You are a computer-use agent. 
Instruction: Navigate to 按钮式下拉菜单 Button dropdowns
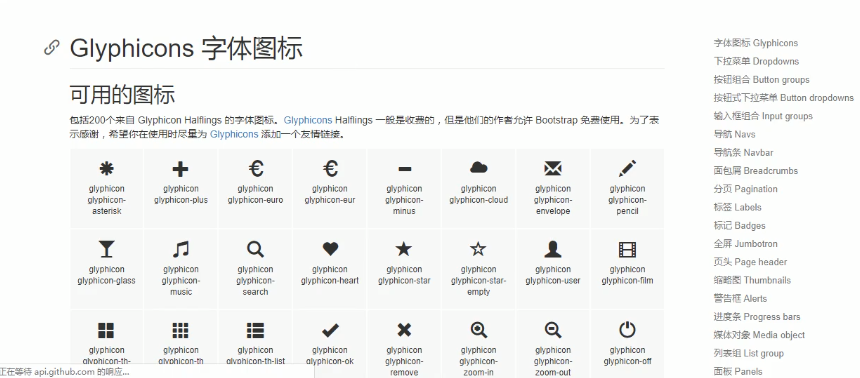tap(783, 98)
